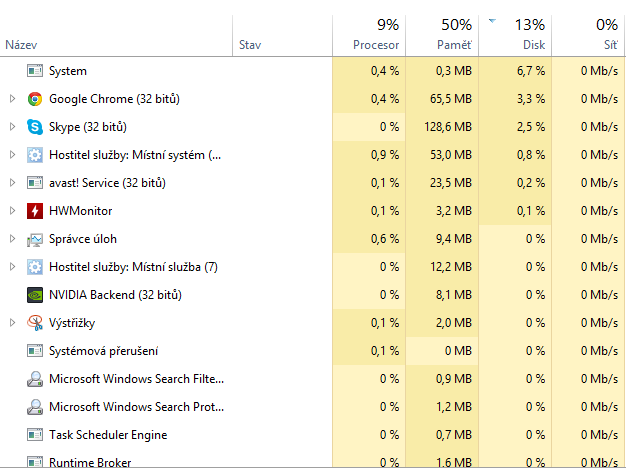Click the NVIDIA Backend icon
The width and height of the screenshot is (626, 468).
coord(35,295)
